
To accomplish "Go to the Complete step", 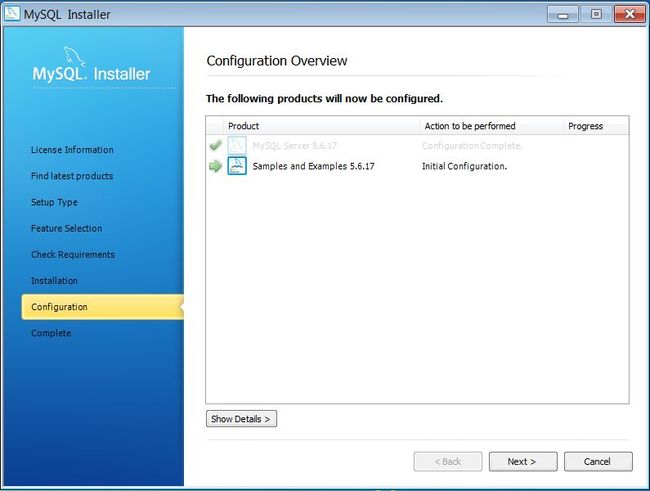I will [x=51, y=333].
